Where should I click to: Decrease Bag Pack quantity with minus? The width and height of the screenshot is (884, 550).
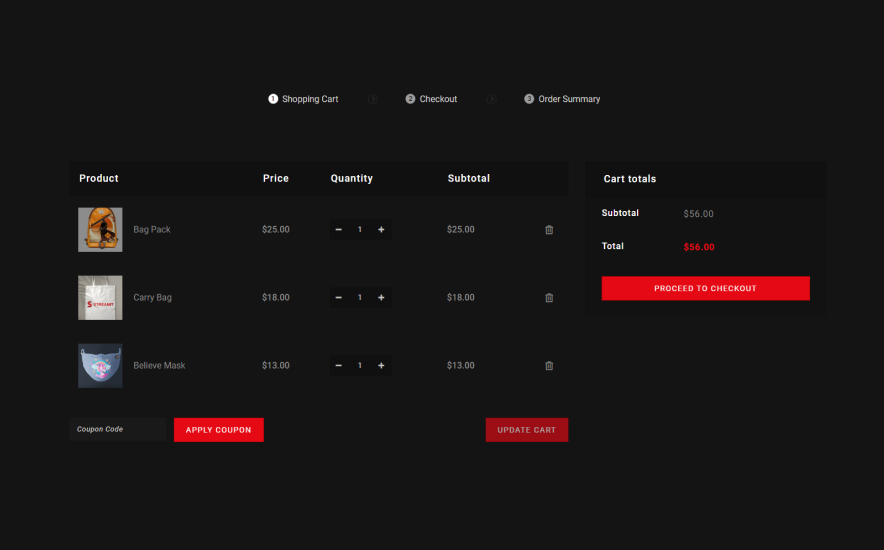point(339,230)
